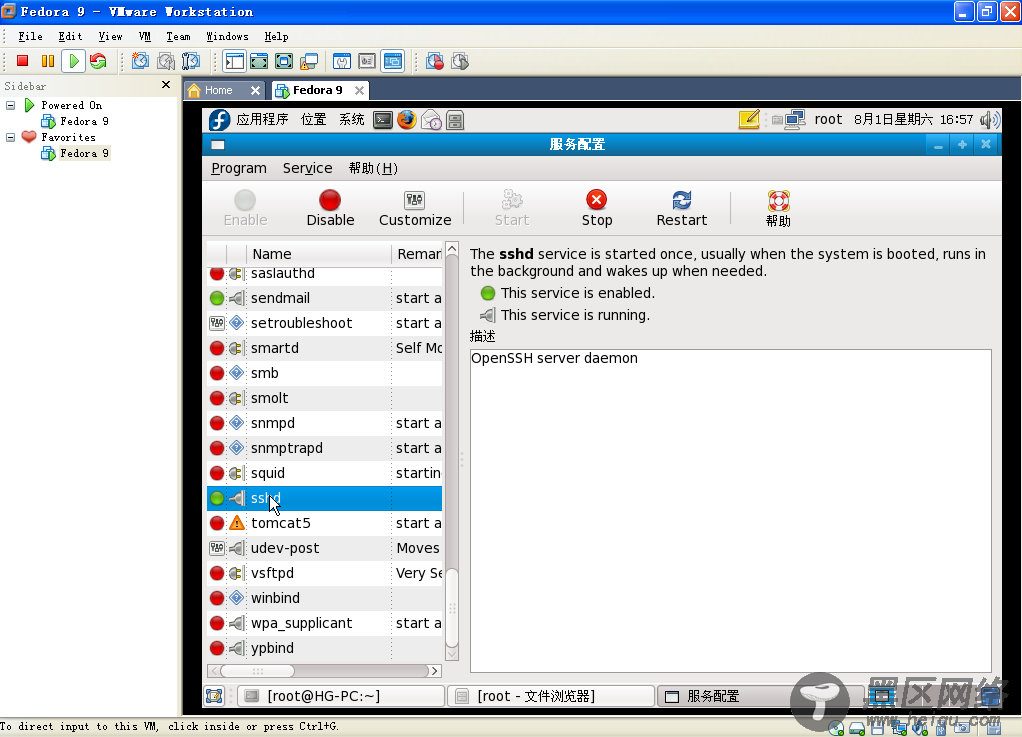Screen dimensions: 1022x737
Task: Open the mail client panel icon
Action: (x=431, y=119)
